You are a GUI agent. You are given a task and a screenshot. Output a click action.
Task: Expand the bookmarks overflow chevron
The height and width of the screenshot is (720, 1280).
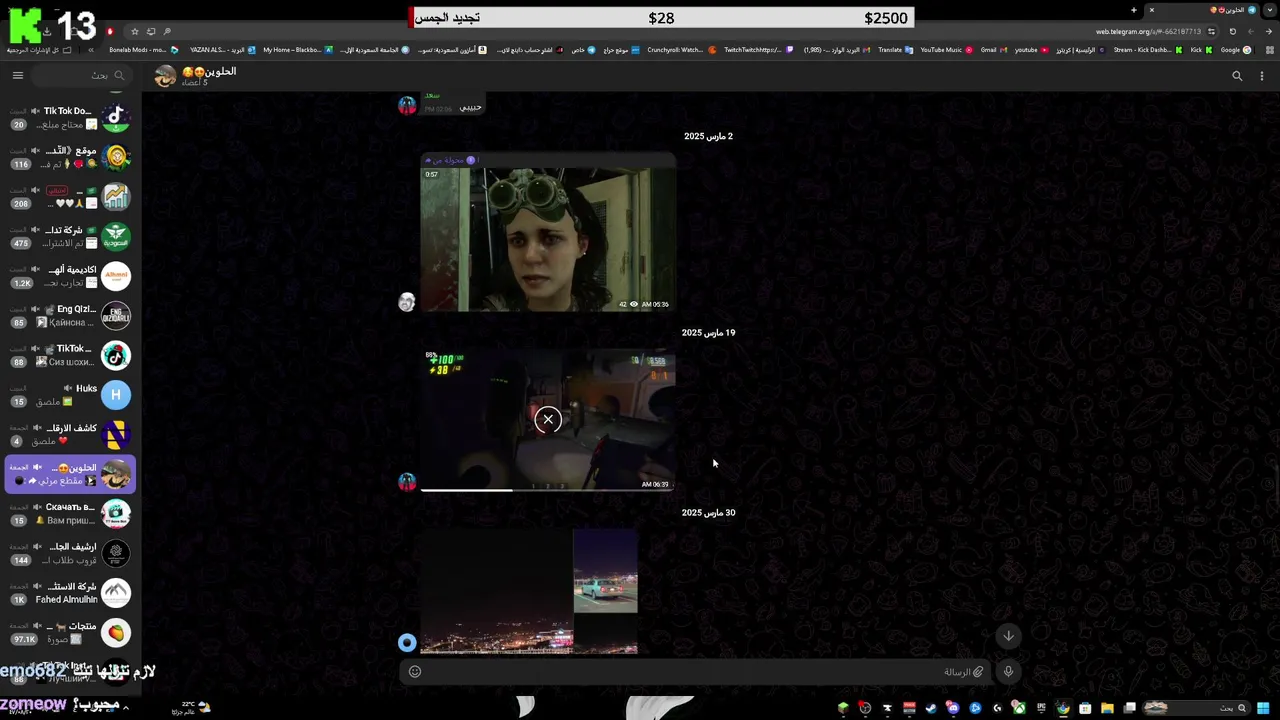tap(91, 50)
